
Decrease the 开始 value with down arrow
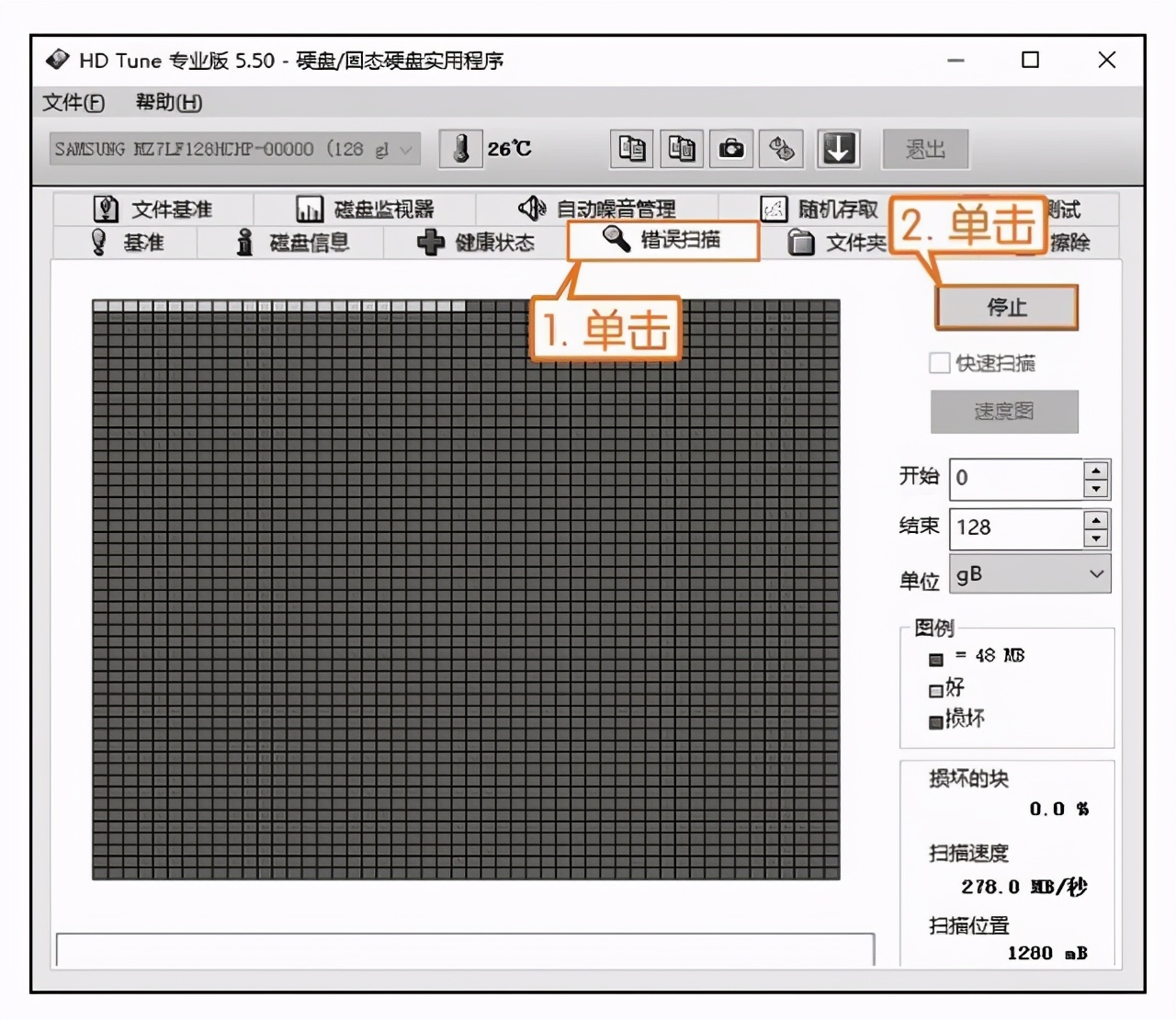pos(1096,489)
